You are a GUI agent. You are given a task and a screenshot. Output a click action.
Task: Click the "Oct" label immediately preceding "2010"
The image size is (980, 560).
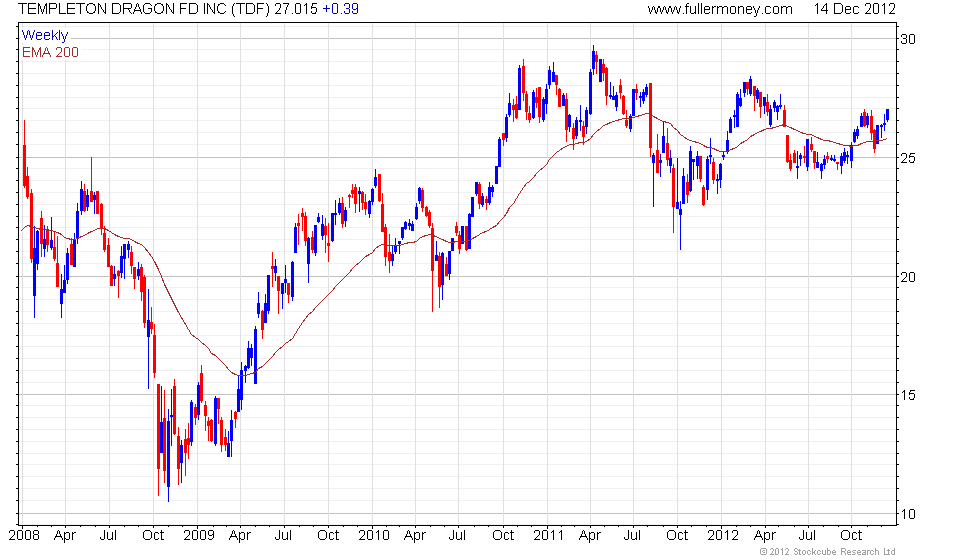pyautogui.click(x=328, y=536)
